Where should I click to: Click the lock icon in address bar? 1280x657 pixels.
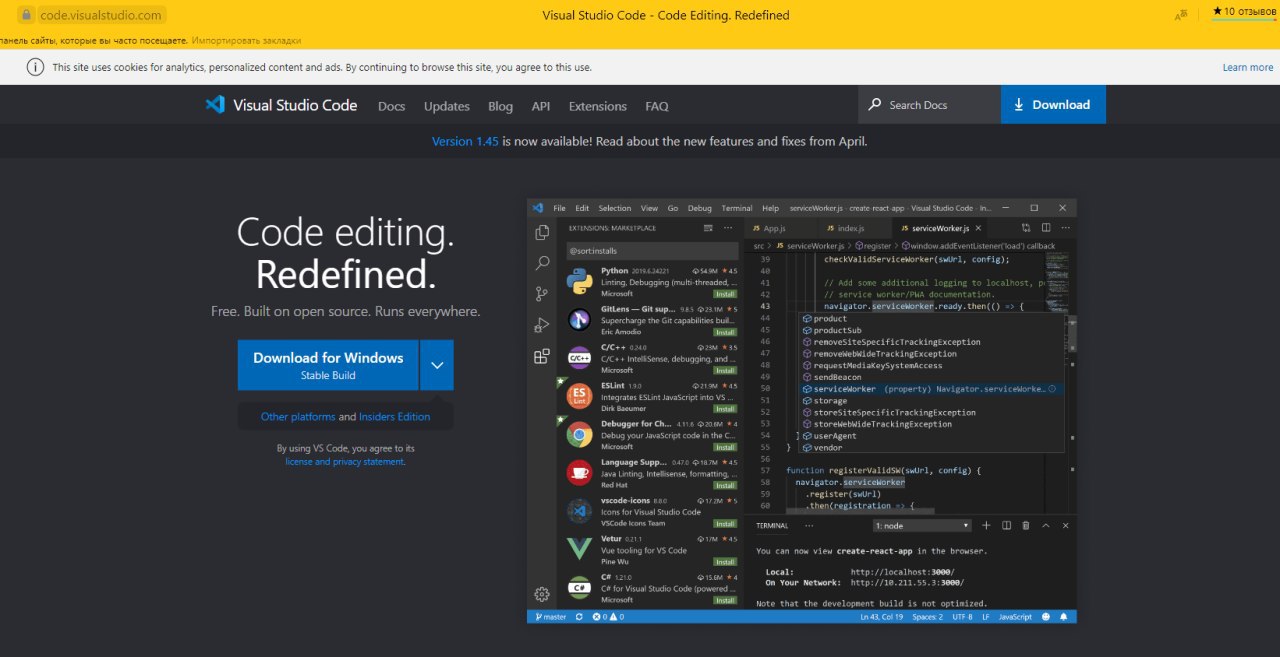[26, 15]
